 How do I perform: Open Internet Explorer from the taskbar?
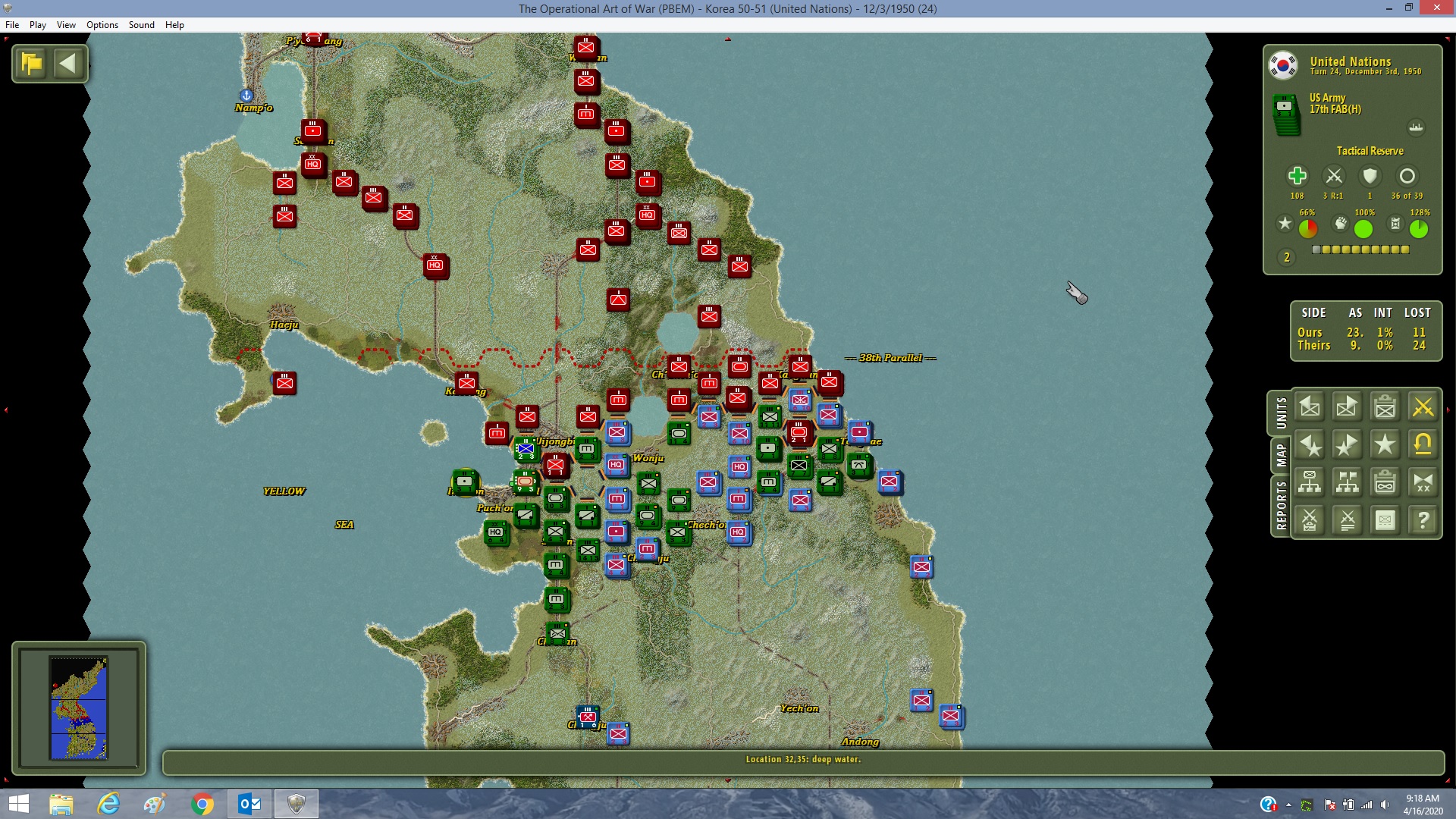pos(108,804)
